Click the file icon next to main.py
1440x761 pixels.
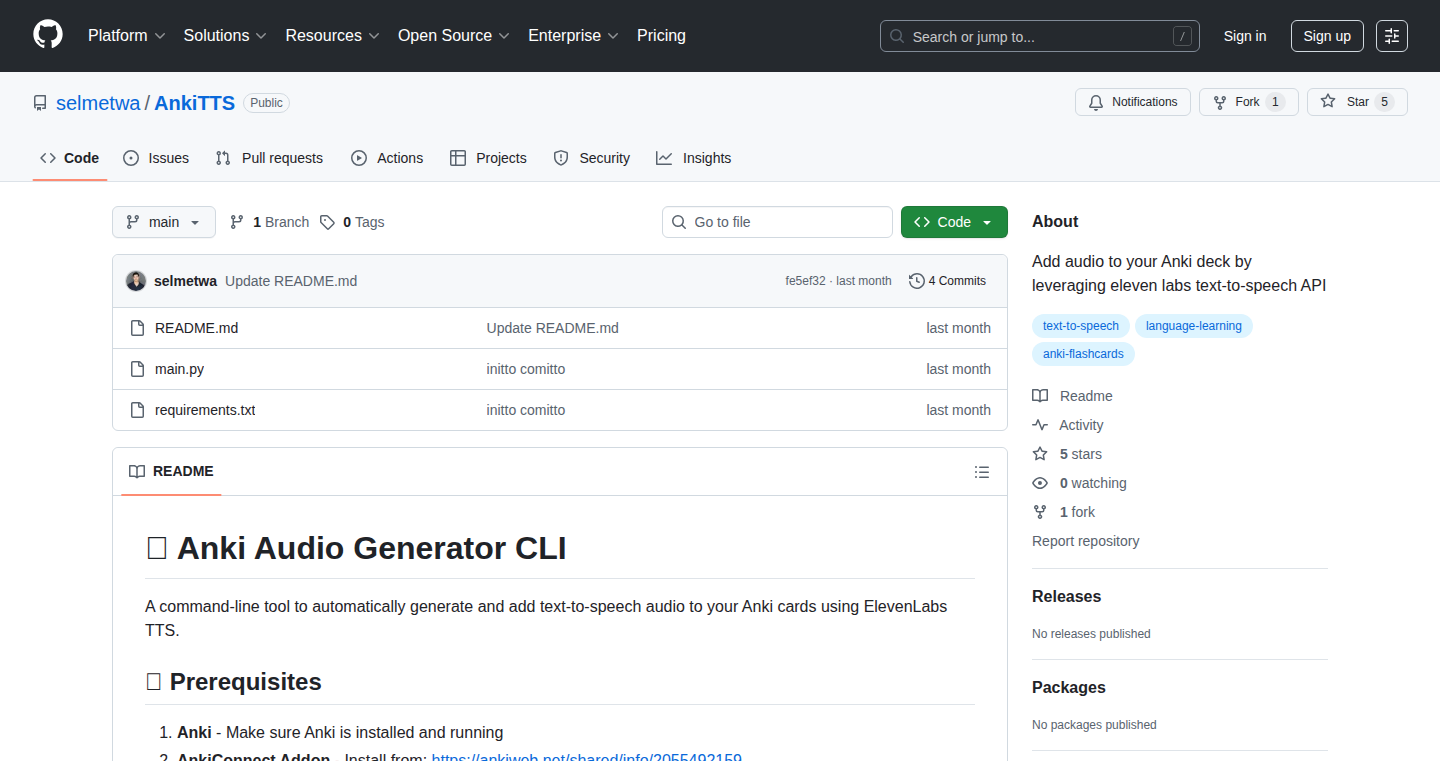click(x=138, y=369)
